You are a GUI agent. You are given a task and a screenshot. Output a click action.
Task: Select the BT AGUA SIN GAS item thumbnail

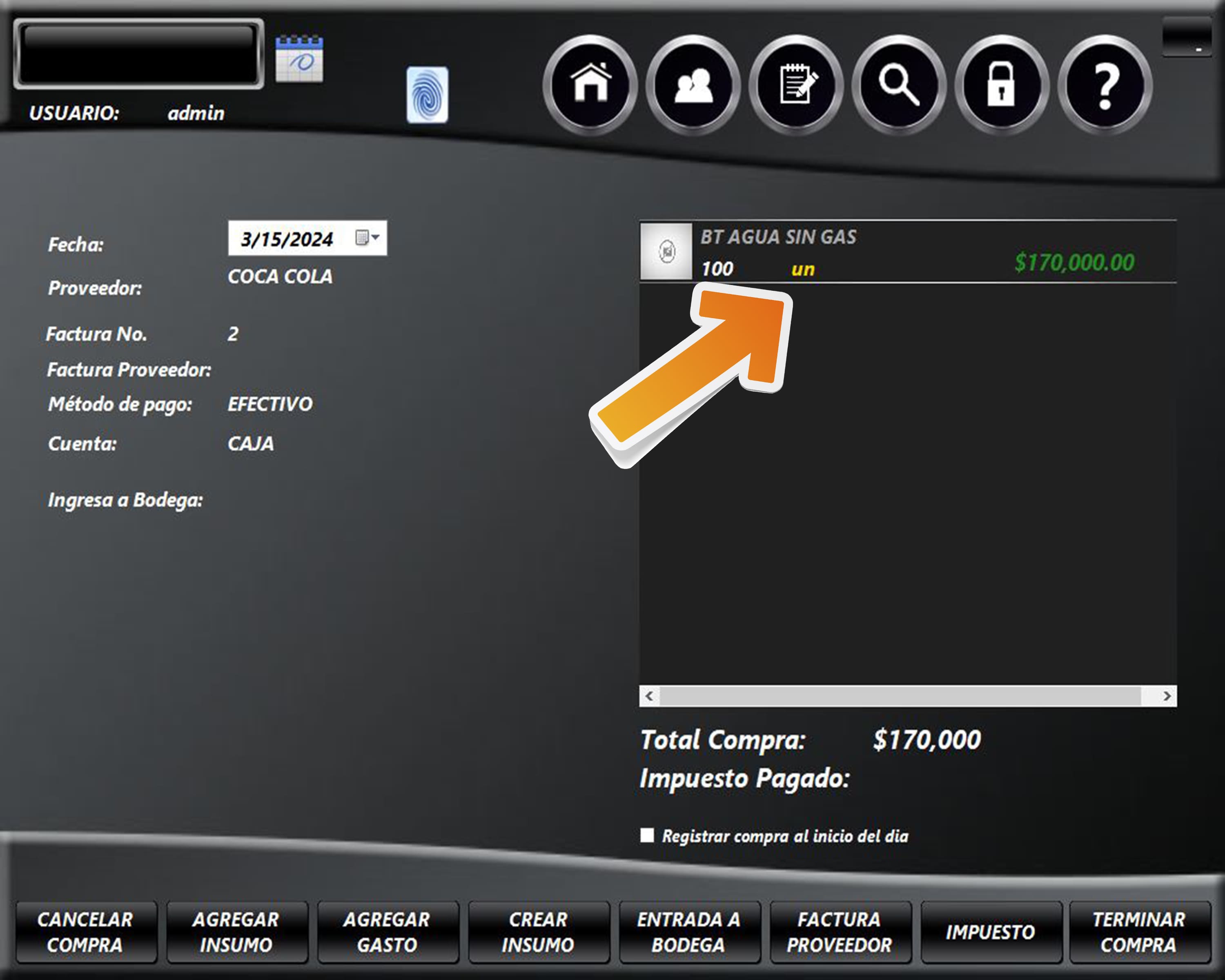click(x=666, y=251)
